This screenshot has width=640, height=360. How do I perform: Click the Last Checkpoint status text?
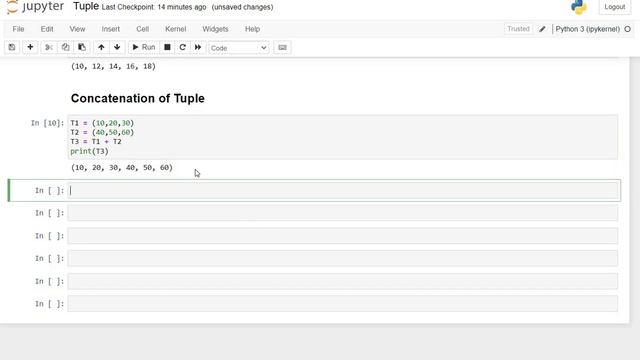pos(154,7)
